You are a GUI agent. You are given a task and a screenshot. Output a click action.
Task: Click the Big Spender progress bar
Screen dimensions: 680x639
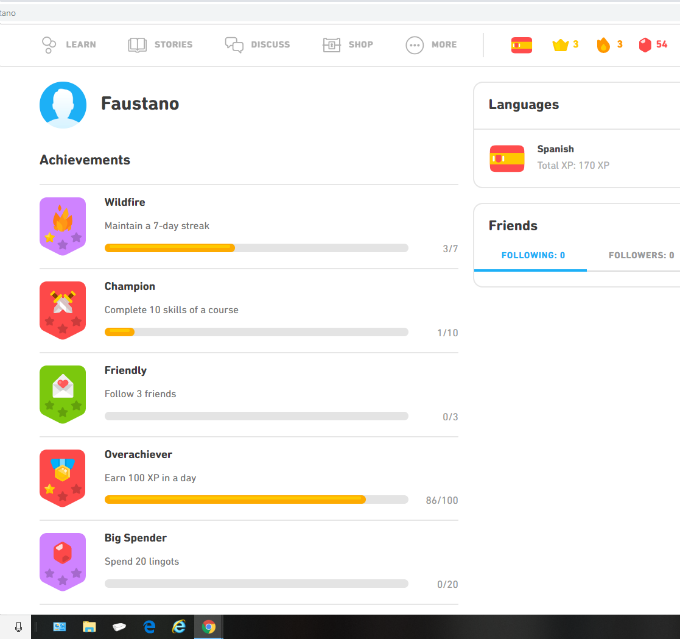[256, 584]
